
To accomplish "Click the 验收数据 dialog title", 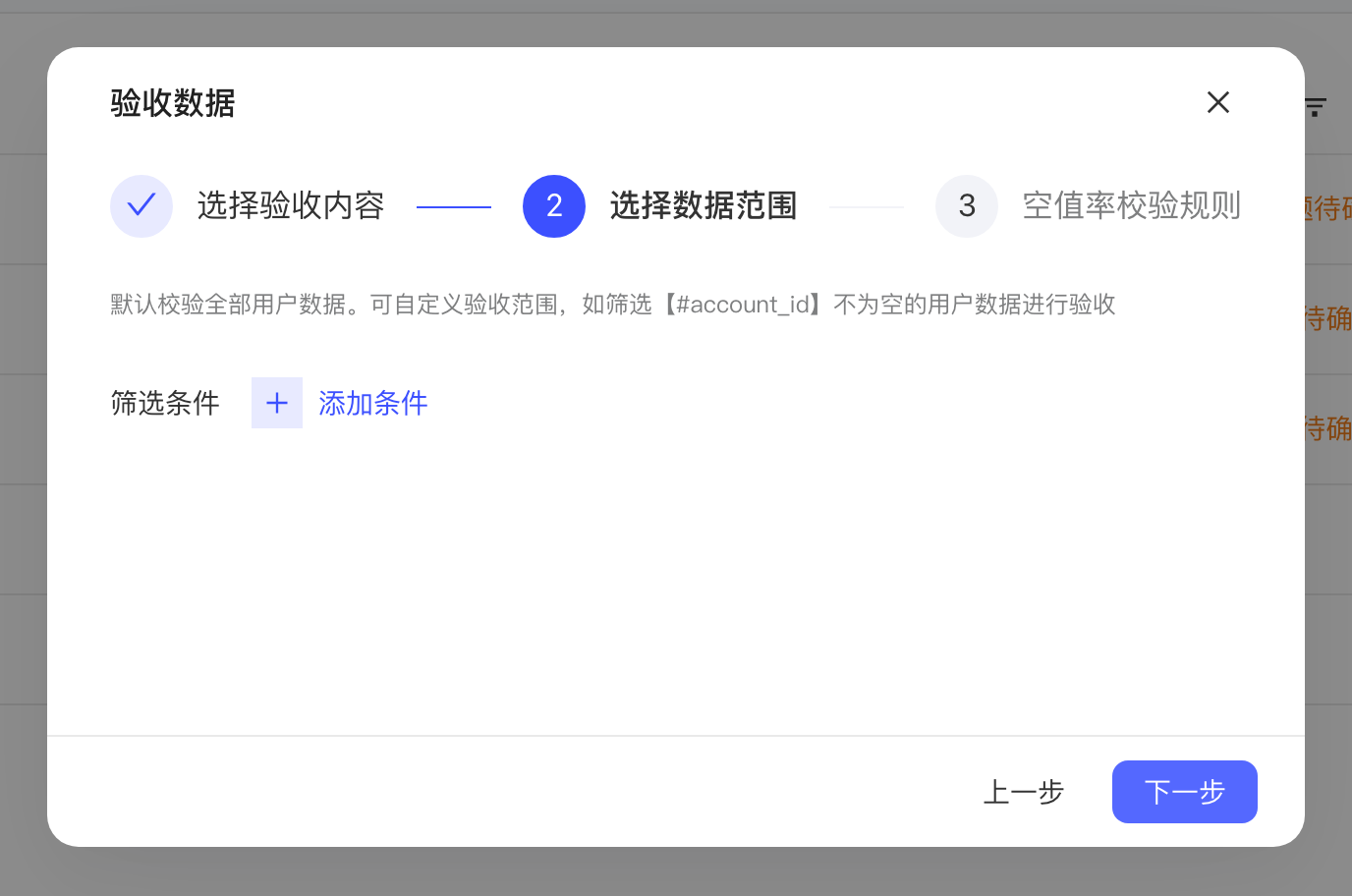I will (173, 102).
